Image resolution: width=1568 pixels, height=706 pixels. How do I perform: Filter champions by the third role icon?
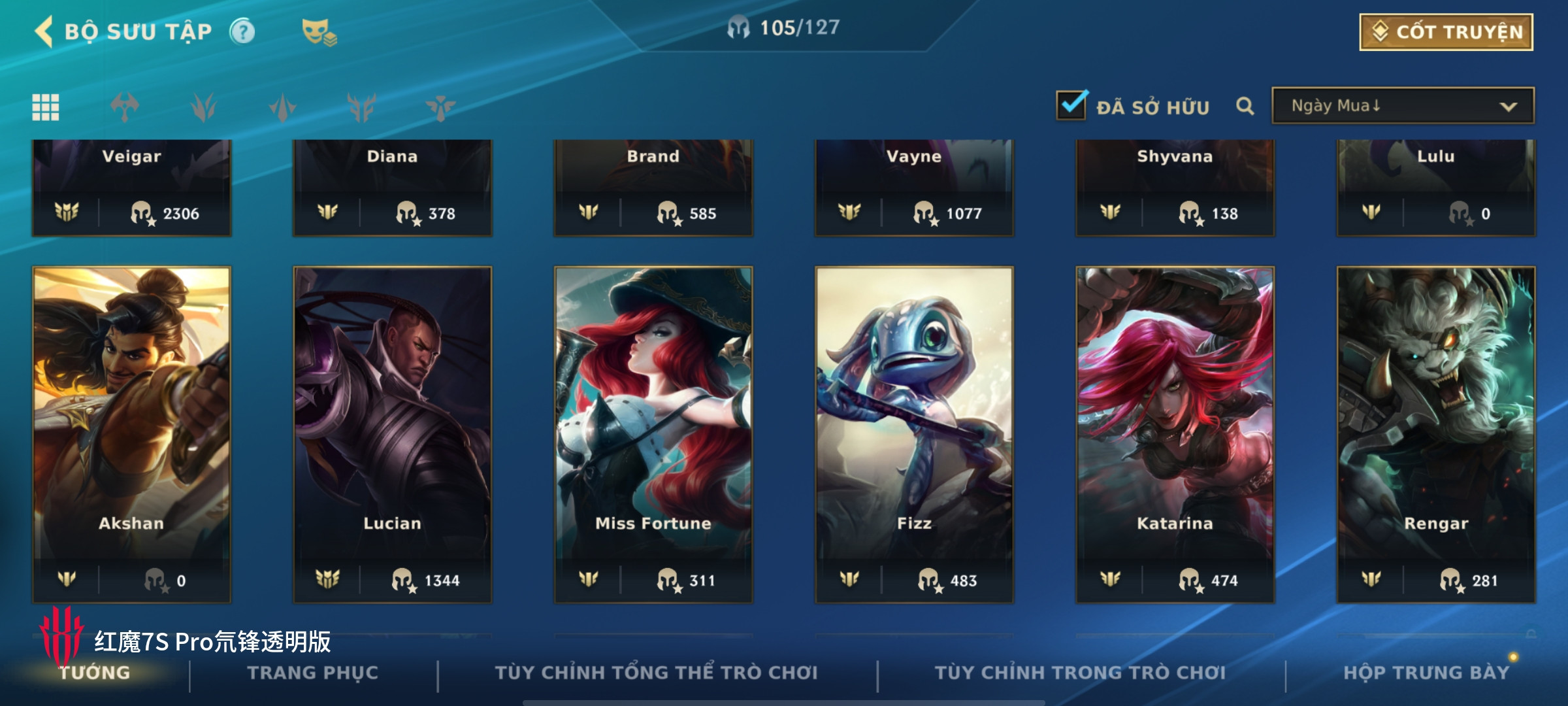click(x=283, y=107)
